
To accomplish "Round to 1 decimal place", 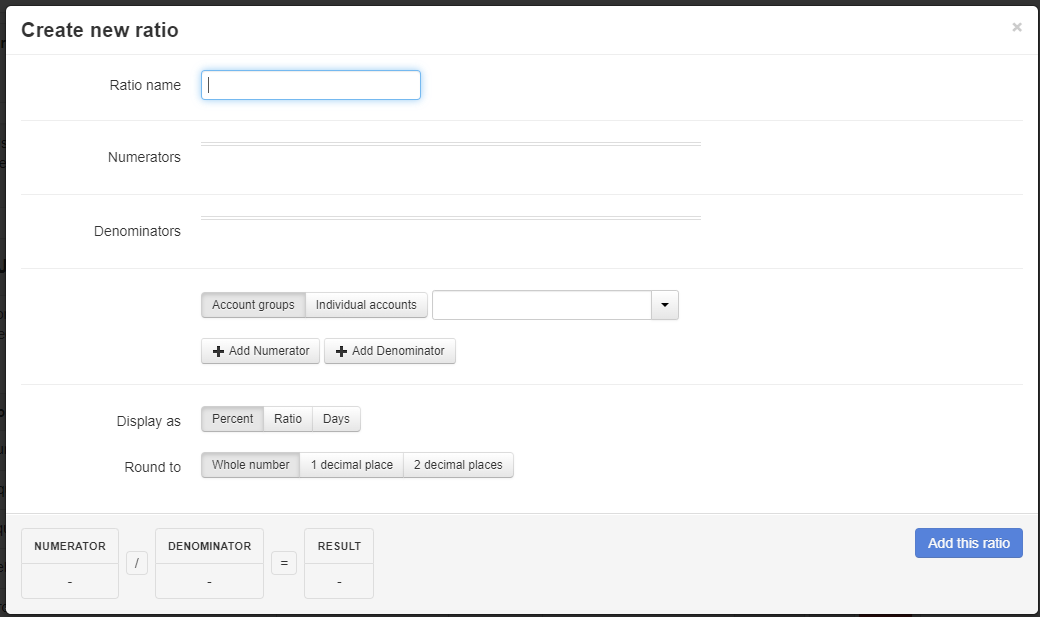I will (352, 465).
